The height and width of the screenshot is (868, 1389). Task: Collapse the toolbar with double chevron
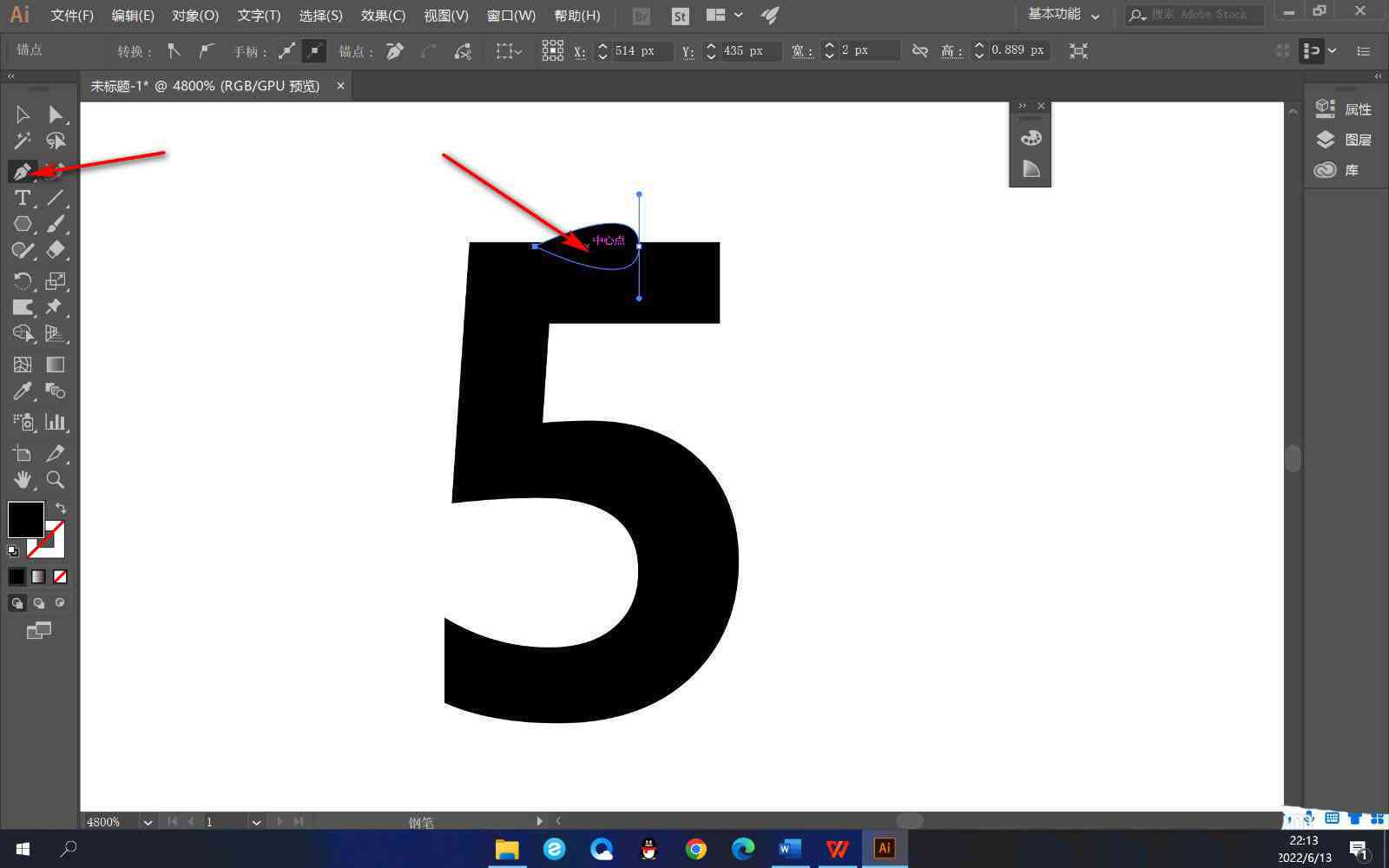11,76
